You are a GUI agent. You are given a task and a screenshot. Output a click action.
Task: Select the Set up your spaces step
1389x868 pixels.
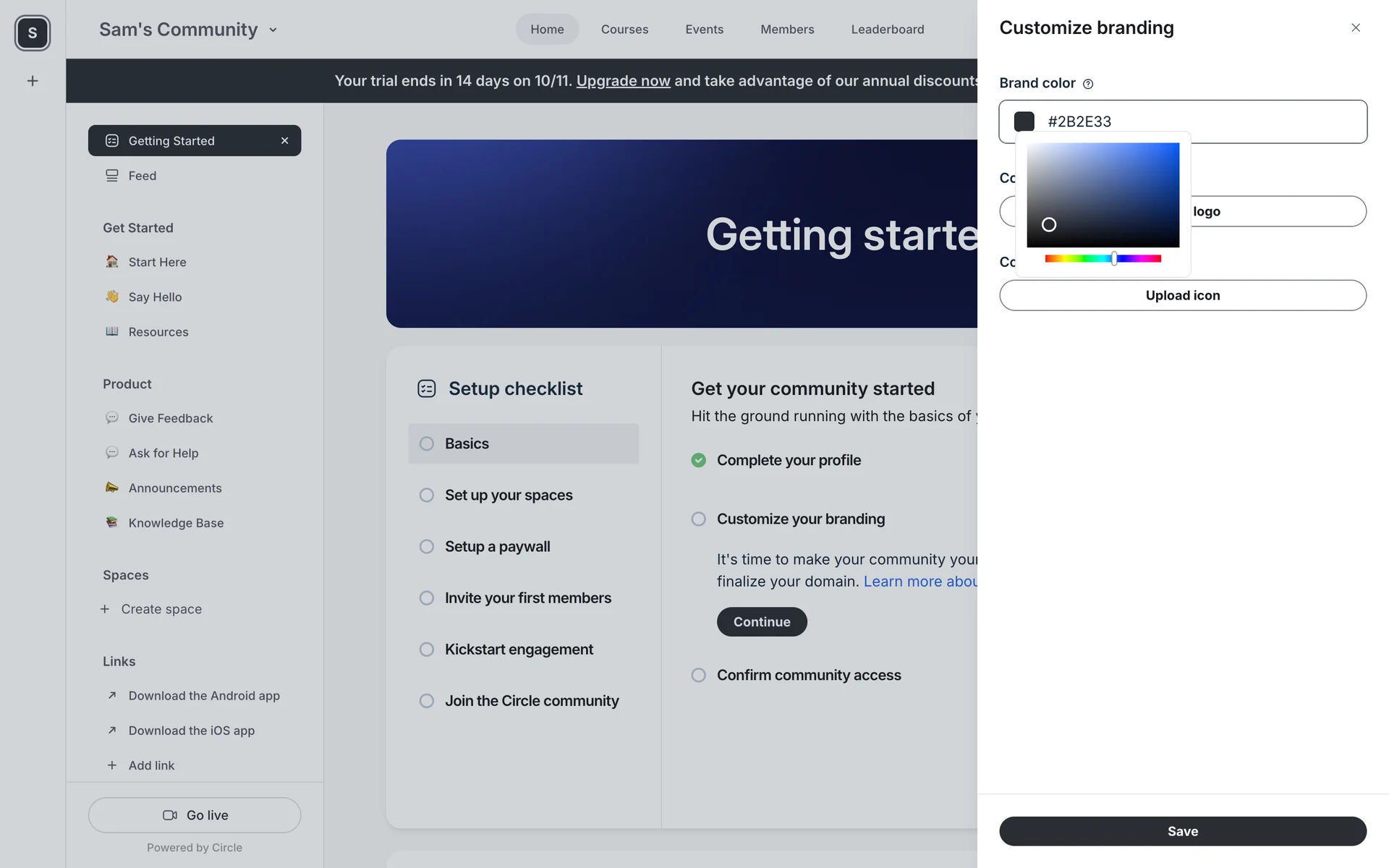(x=509, y=495)
